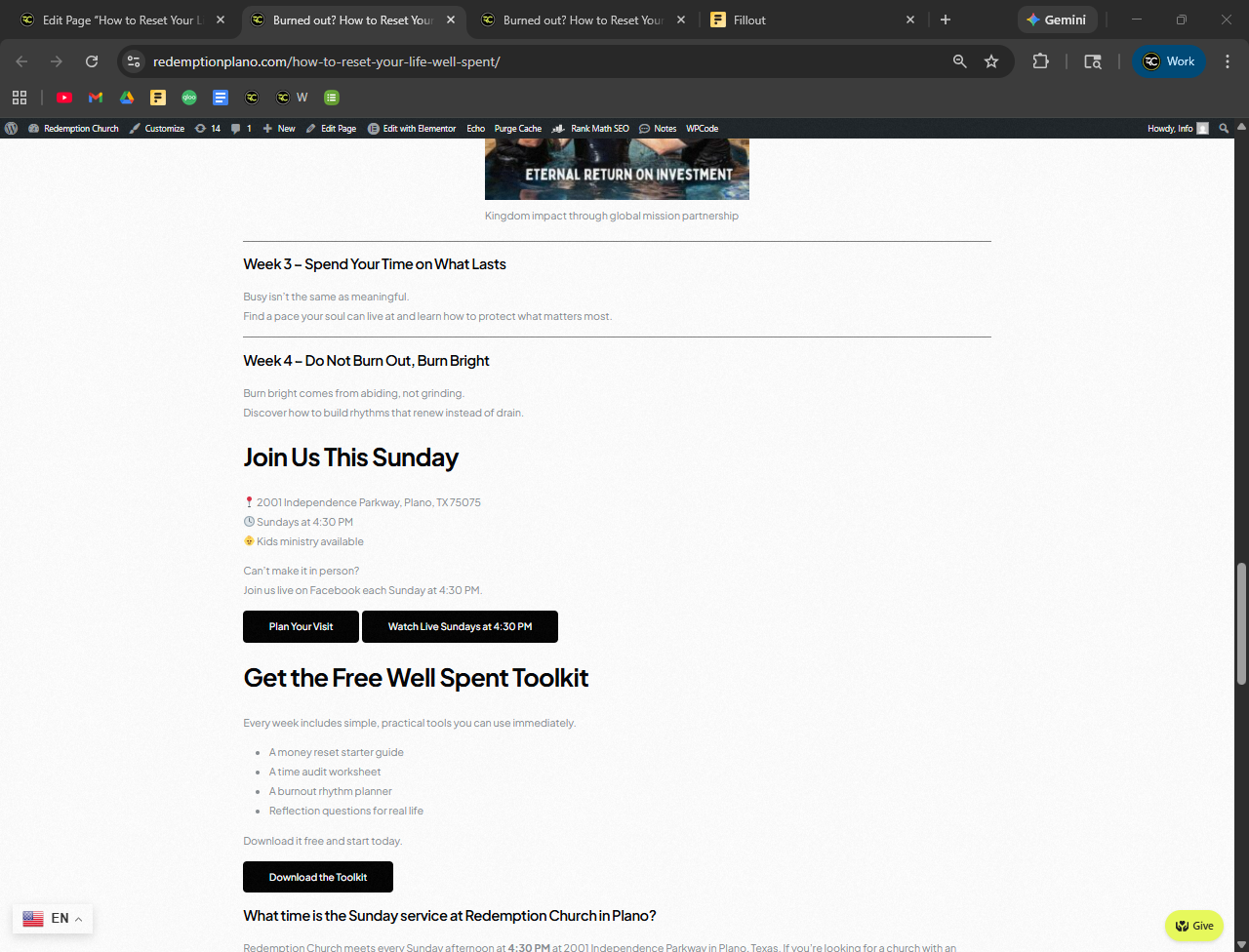Open the gloo bookmark
Image resolution: width=1249 pixels, height=952 pixels.
[189, 98]
